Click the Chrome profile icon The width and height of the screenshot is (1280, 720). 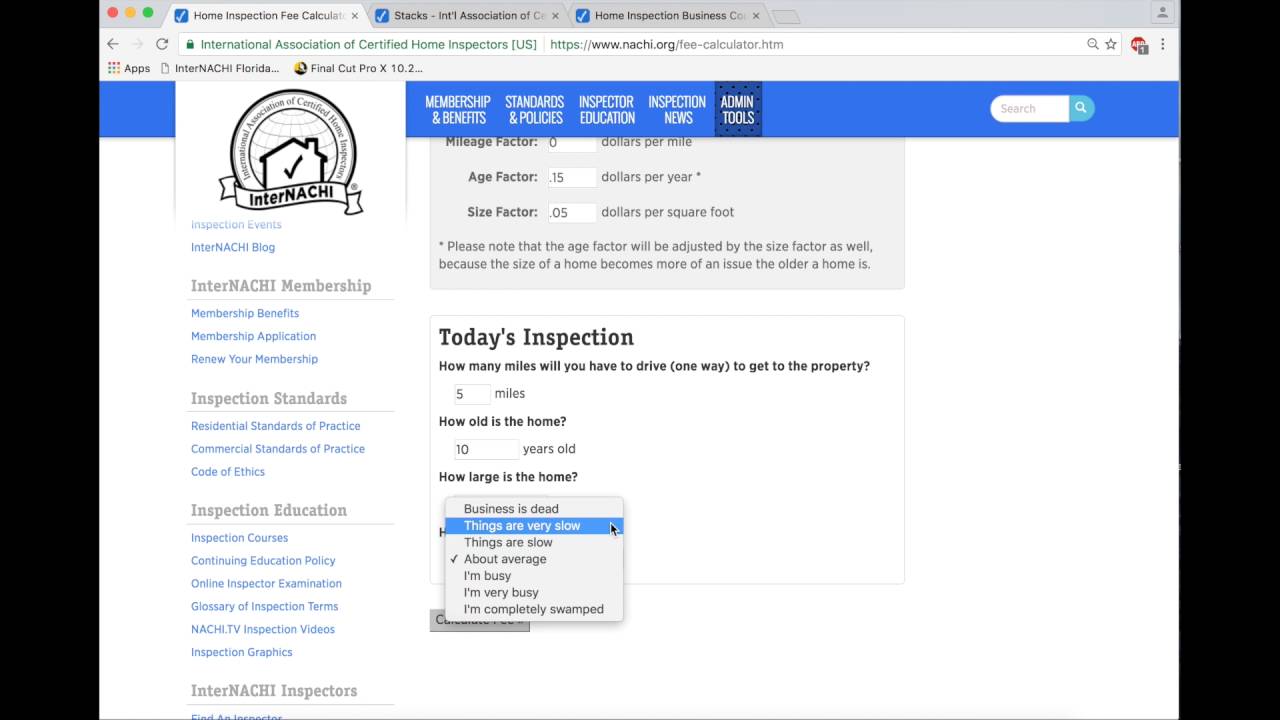pos(1162,13)
